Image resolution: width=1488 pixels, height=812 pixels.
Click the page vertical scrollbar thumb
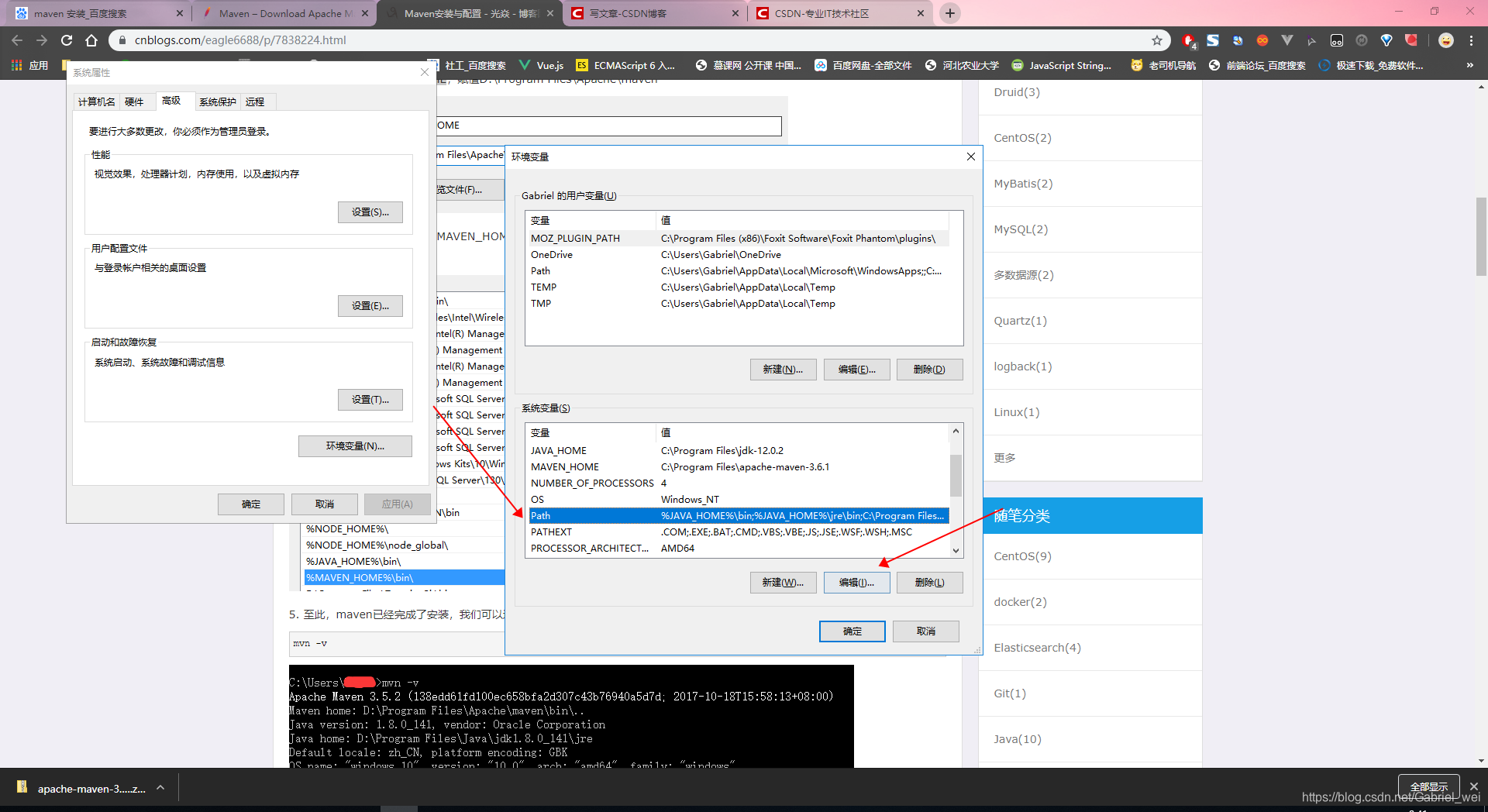tap(1481, 236)
